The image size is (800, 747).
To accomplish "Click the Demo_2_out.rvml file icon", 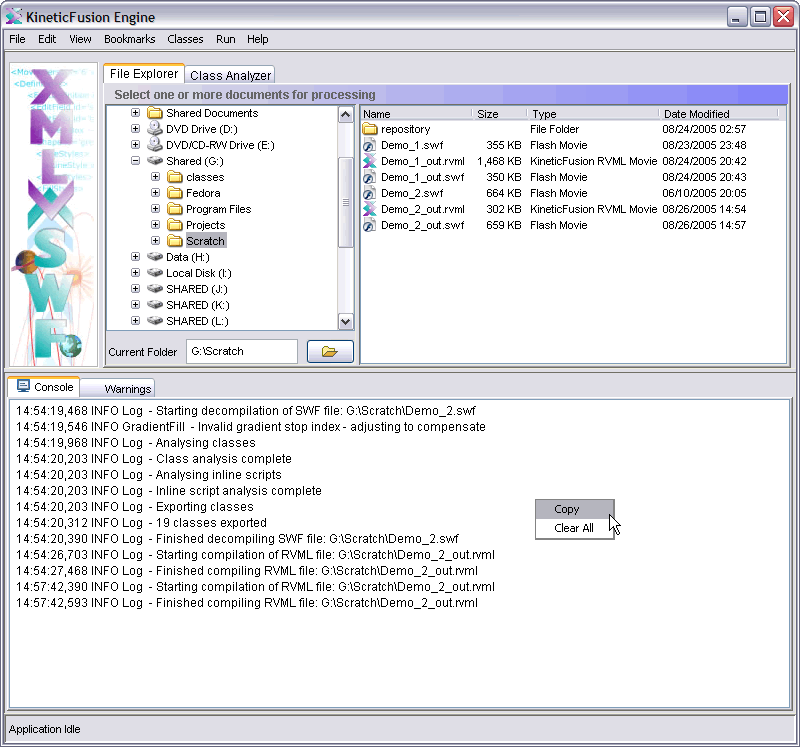I will coord(369,209).
